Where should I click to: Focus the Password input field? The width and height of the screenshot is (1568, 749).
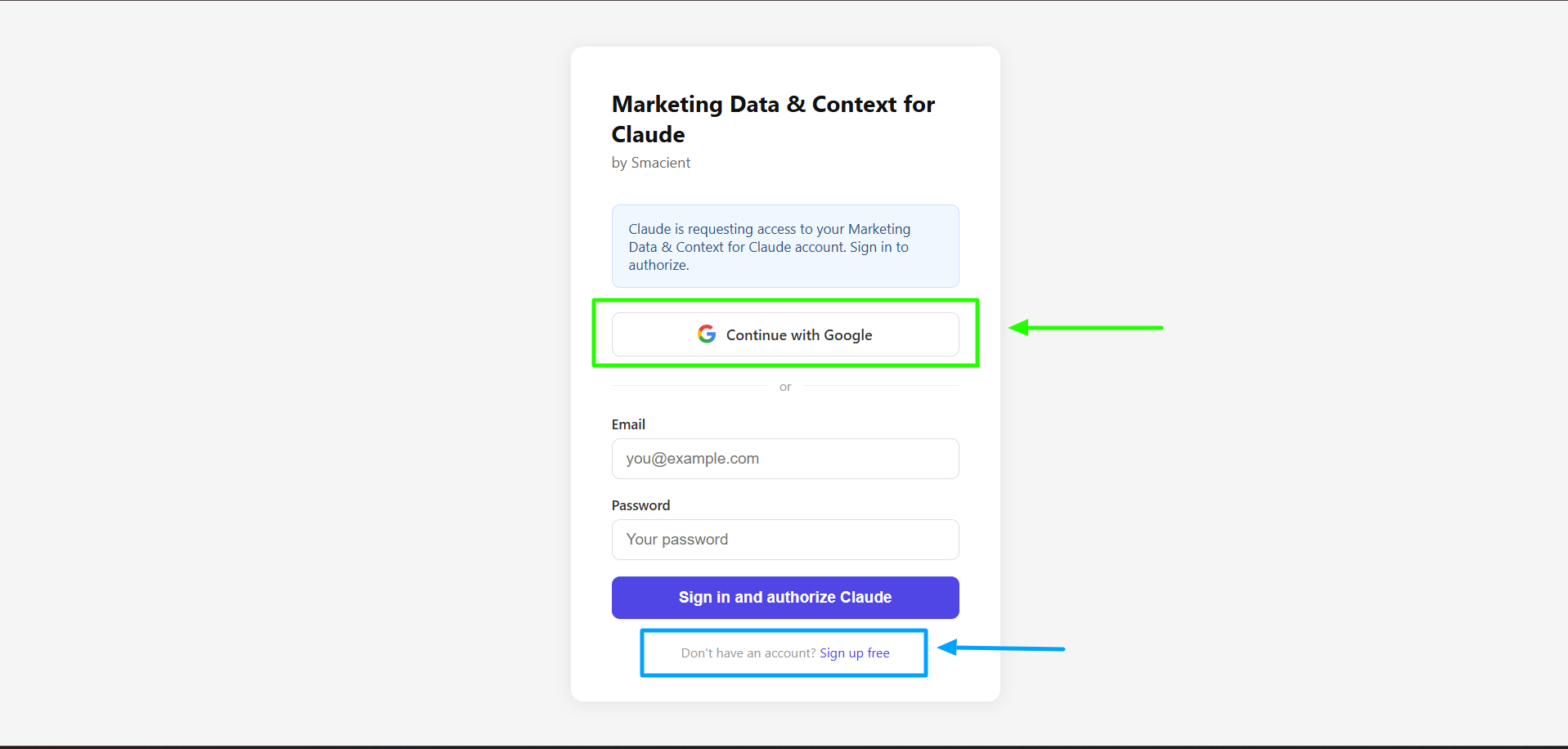pyautogui.click(x=785, y=540)
